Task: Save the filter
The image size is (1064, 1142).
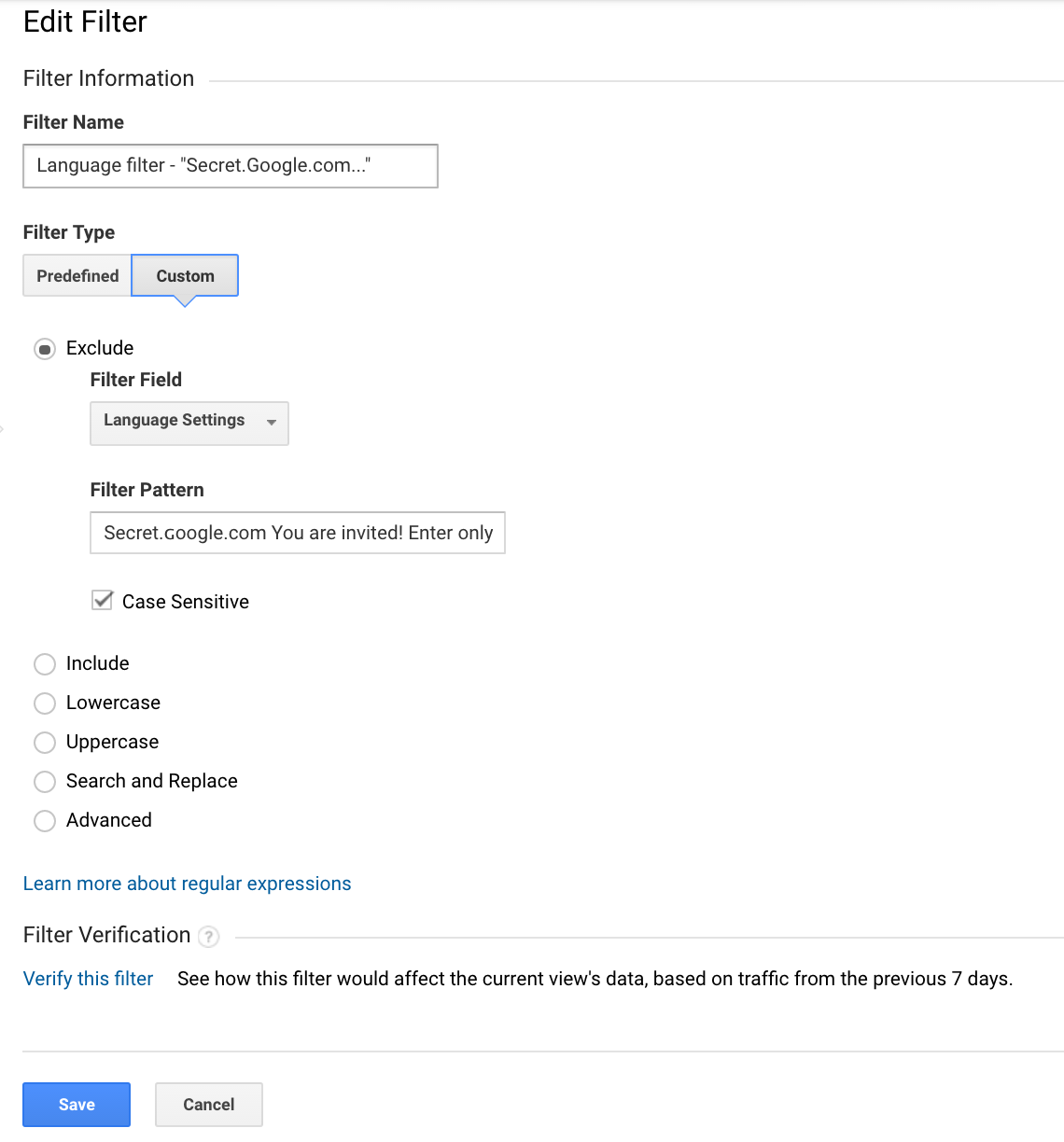Action: (x=77, y=1105)
